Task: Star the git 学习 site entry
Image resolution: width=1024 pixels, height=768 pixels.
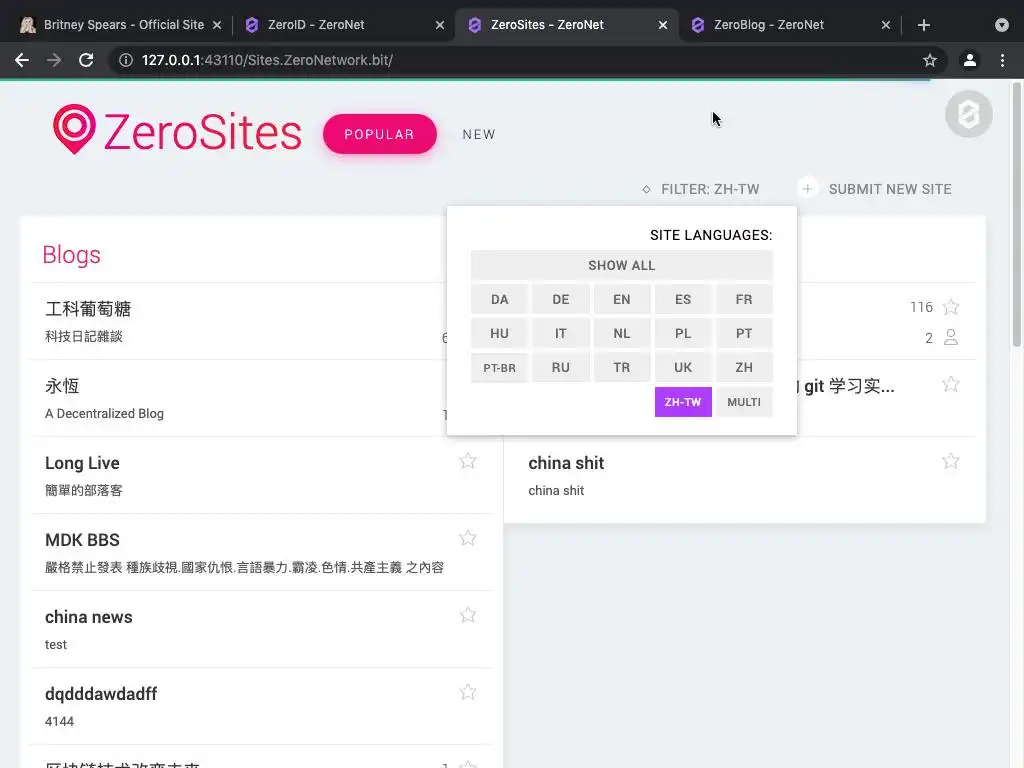Action: point(951,384)
